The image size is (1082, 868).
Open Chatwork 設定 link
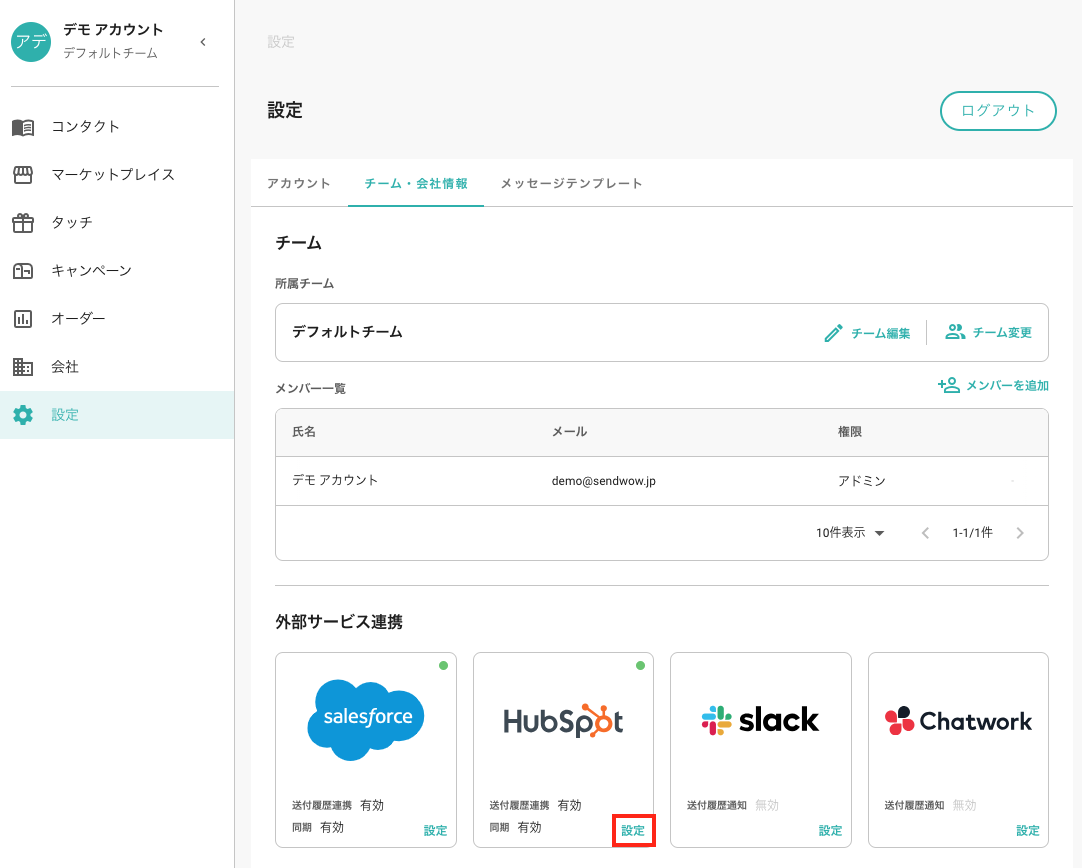pyautogui.click(x=1027, y=831)
